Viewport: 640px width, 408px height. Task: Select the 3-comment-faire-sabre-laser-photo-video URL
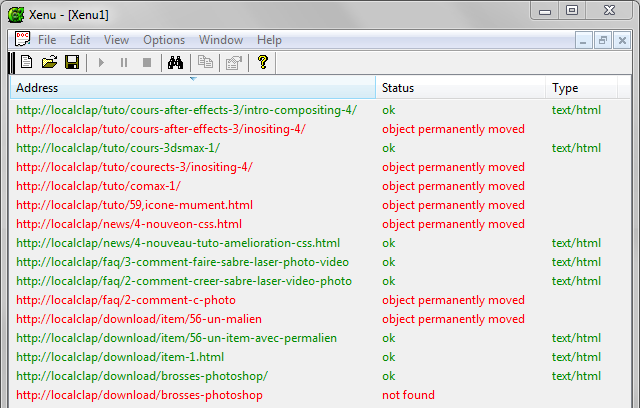click(x=182, y=262)
